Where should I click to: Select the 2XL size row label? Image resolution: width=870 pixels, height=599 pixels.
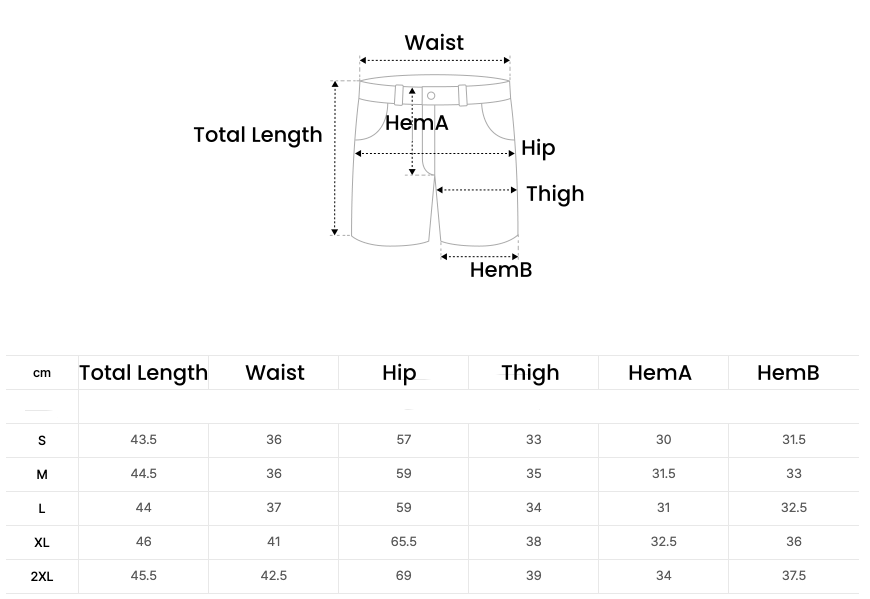click(42, 577)
